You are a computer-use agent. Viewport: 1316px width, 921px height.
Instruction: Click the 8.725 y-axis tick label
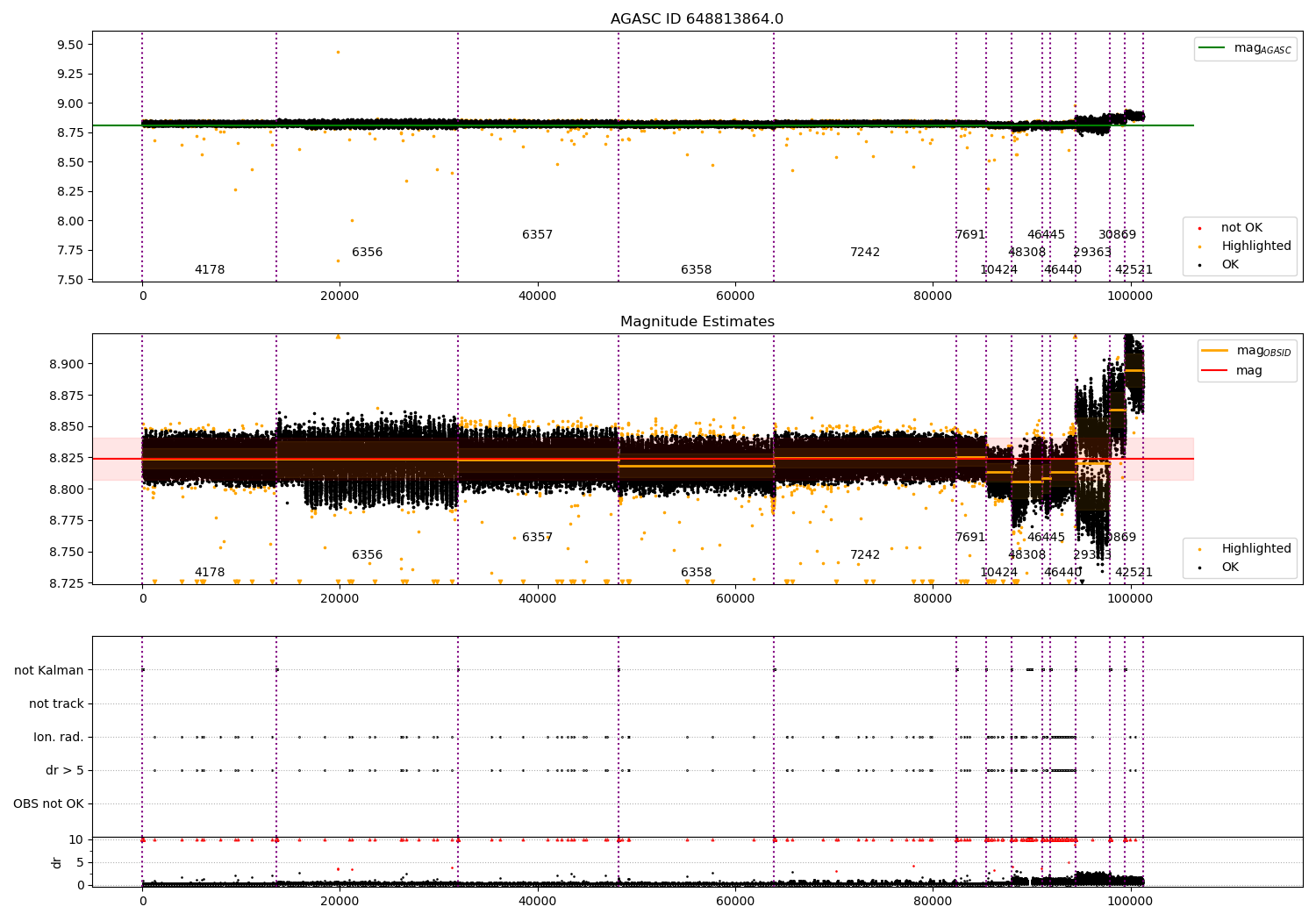[65, 583]
